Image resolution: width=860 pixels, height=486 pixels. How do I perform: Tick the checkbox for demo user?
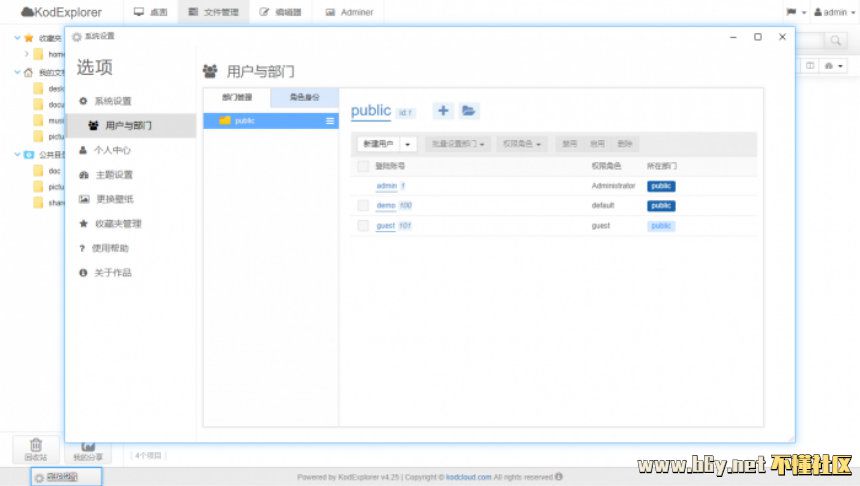click(363, 205)
